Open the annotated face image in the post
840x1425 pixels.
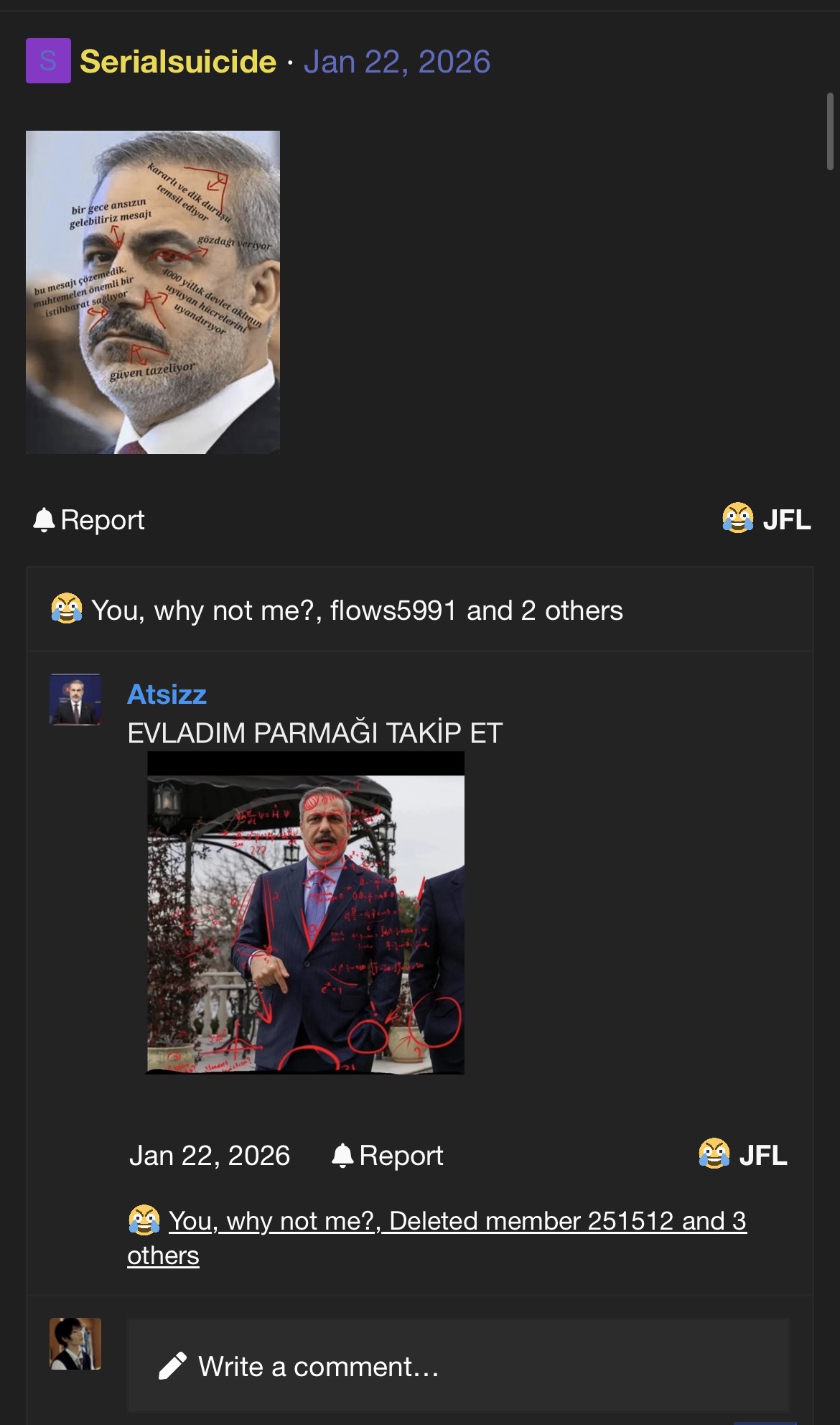point(153,292)
